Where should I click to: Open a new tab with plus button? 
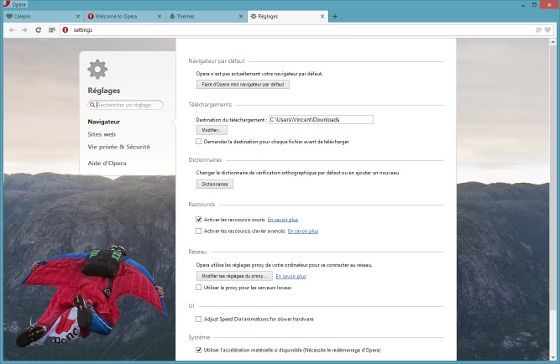tap(335, 16)
